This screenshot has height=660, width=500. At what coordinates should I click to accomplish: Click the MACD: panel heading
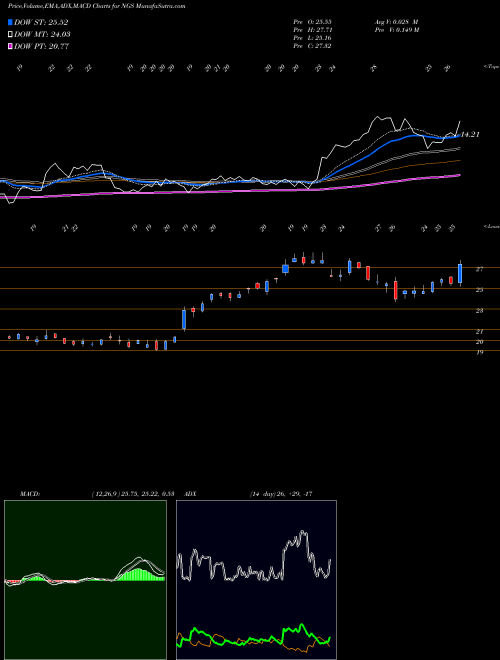pos(29,494)
